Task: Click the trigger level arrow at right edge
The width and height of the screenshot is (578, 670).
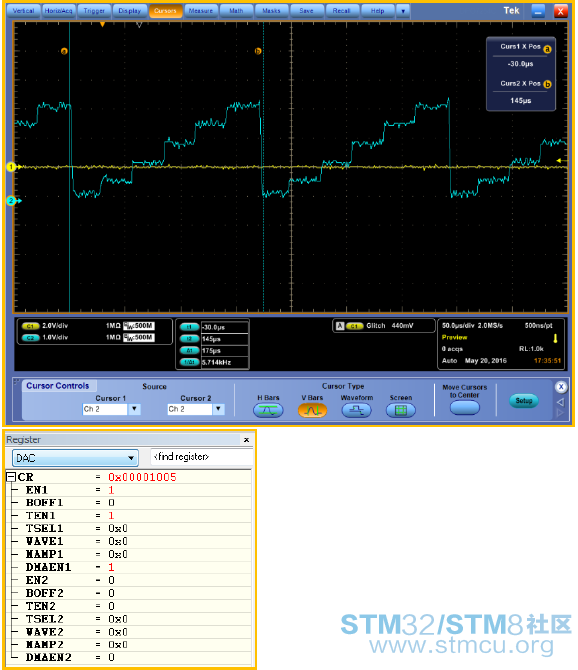Action: [x=561, y=161]
